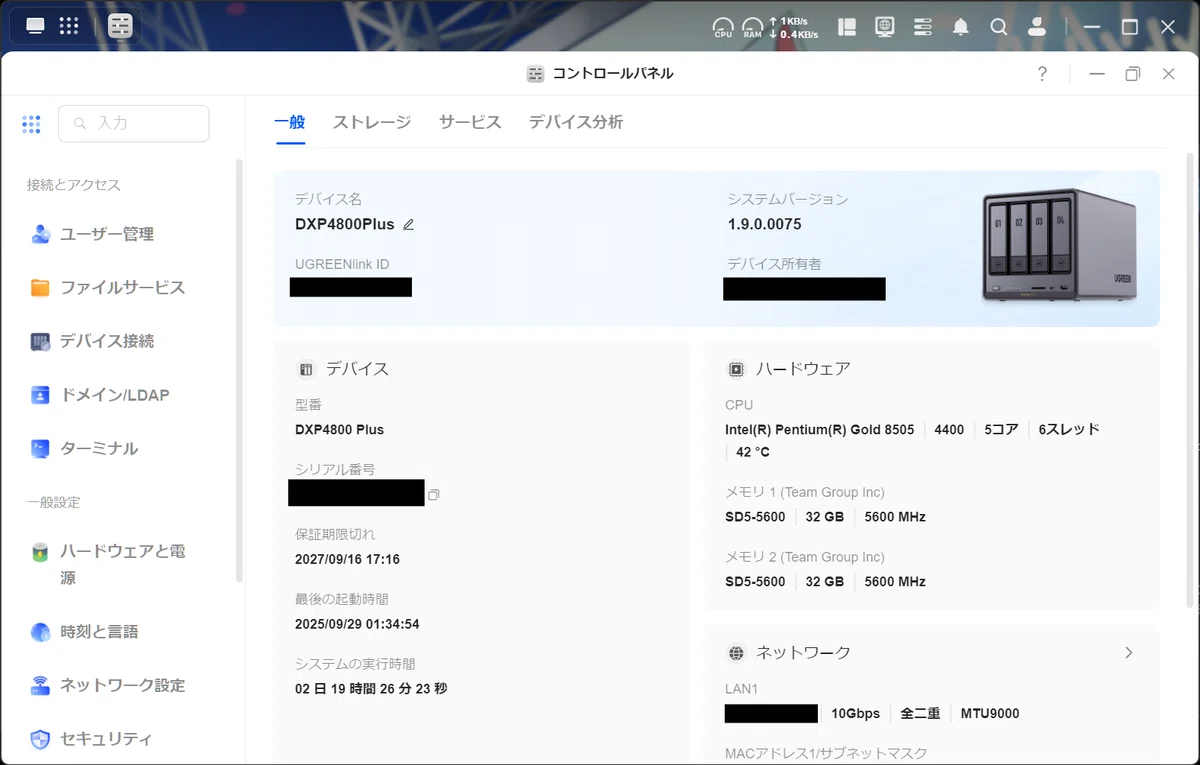Click the セキュリティ shield icon
The image size is (1200, 765).
point(40,740)
